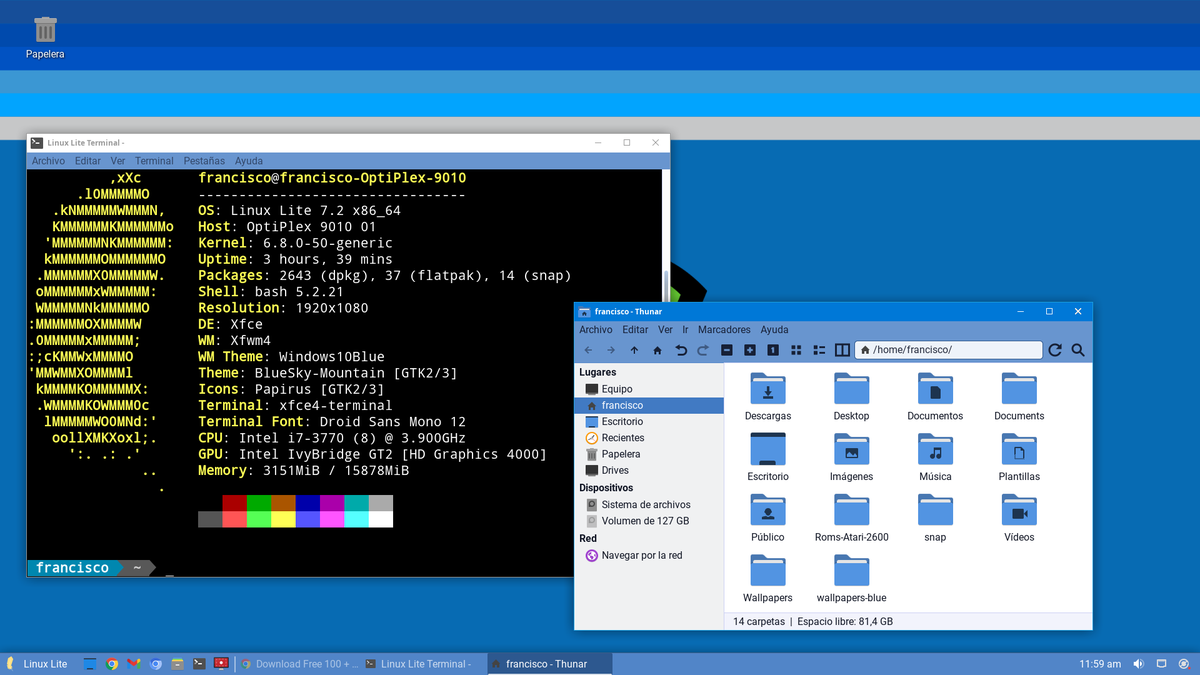Click show desktop icon in taskbar
Viewport: 1200px width, 675px height.
tap(90, 664)
